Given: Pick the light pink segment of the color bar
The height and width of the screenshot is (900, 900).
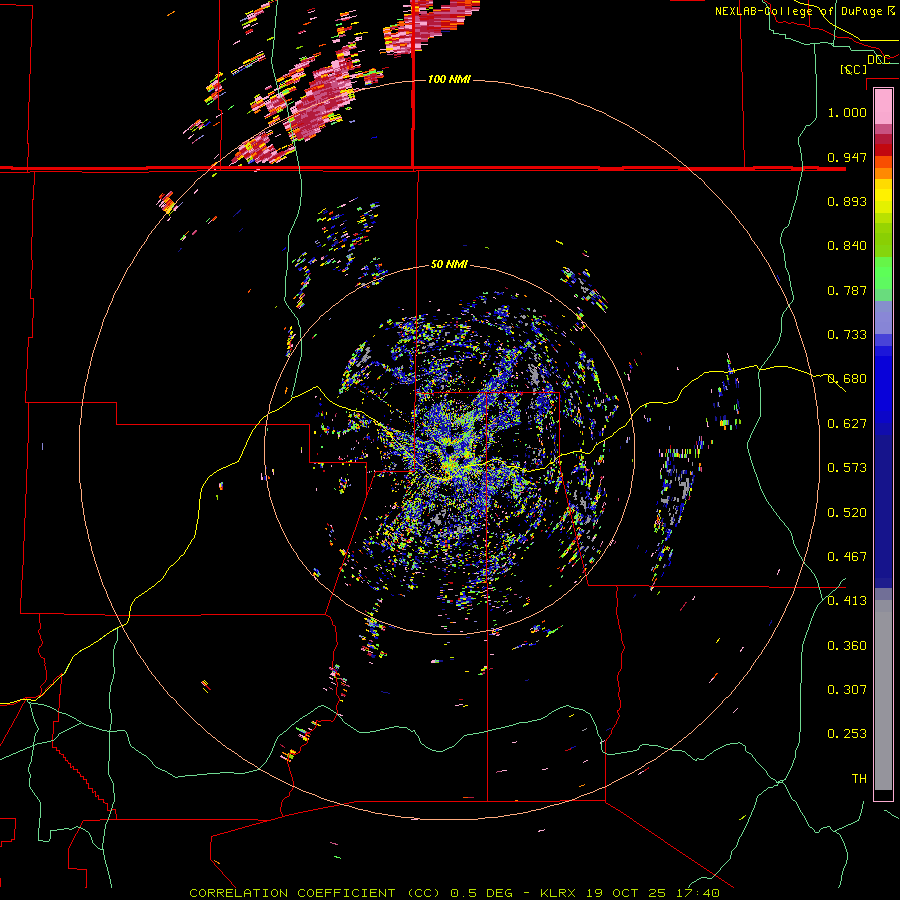Looking at the screenshot, I should pyautogui.click(x=883, y=107).
